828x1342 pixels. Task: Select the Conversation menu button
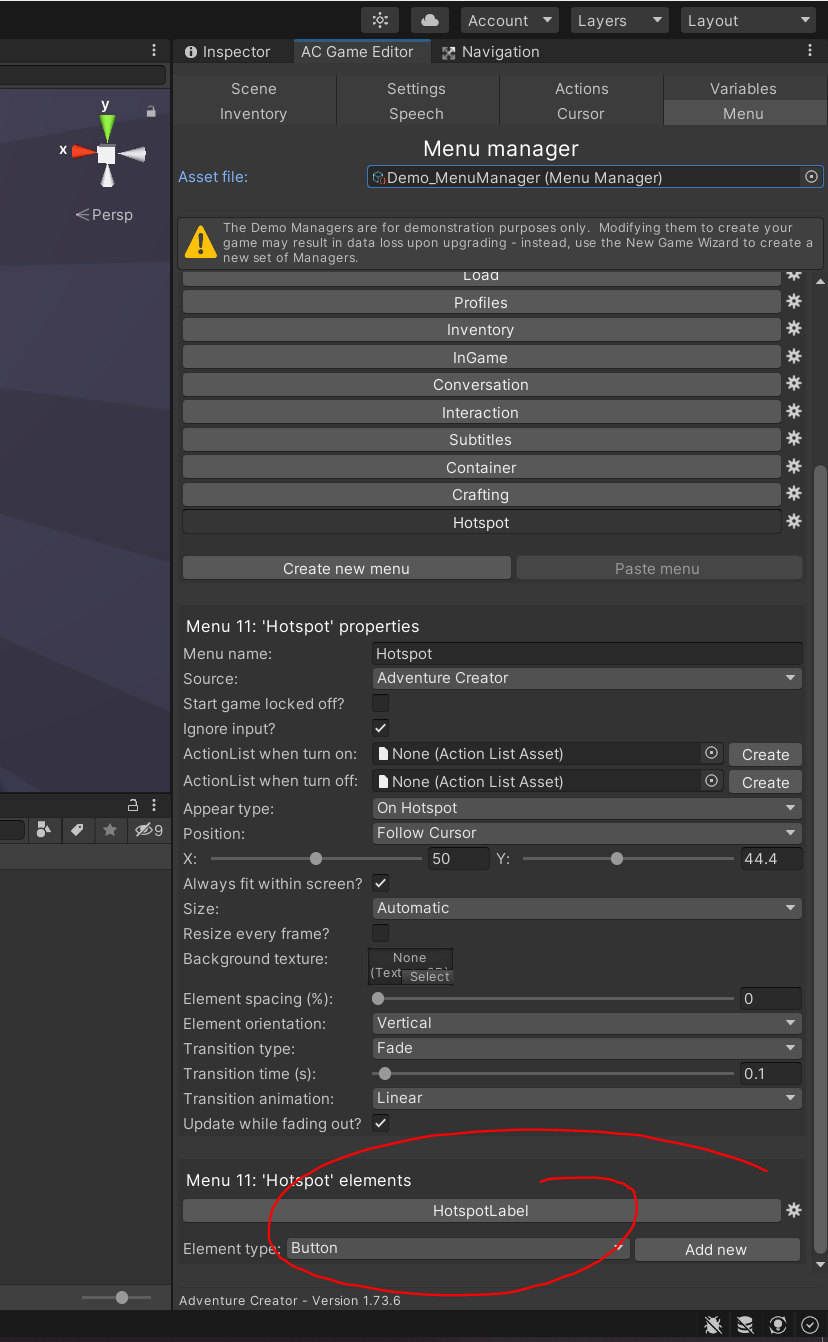[481, 385]
